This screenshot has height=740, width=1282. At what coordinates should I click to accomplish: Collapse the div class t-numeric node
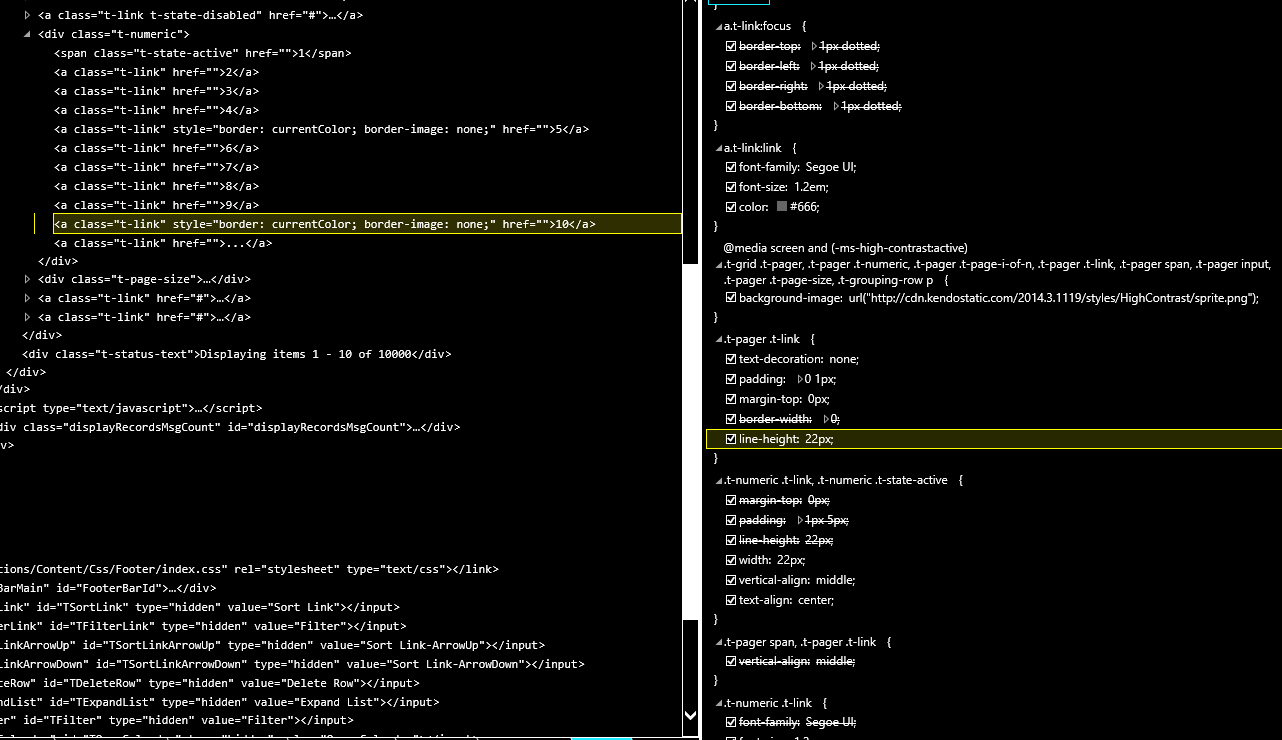point(28,34)
